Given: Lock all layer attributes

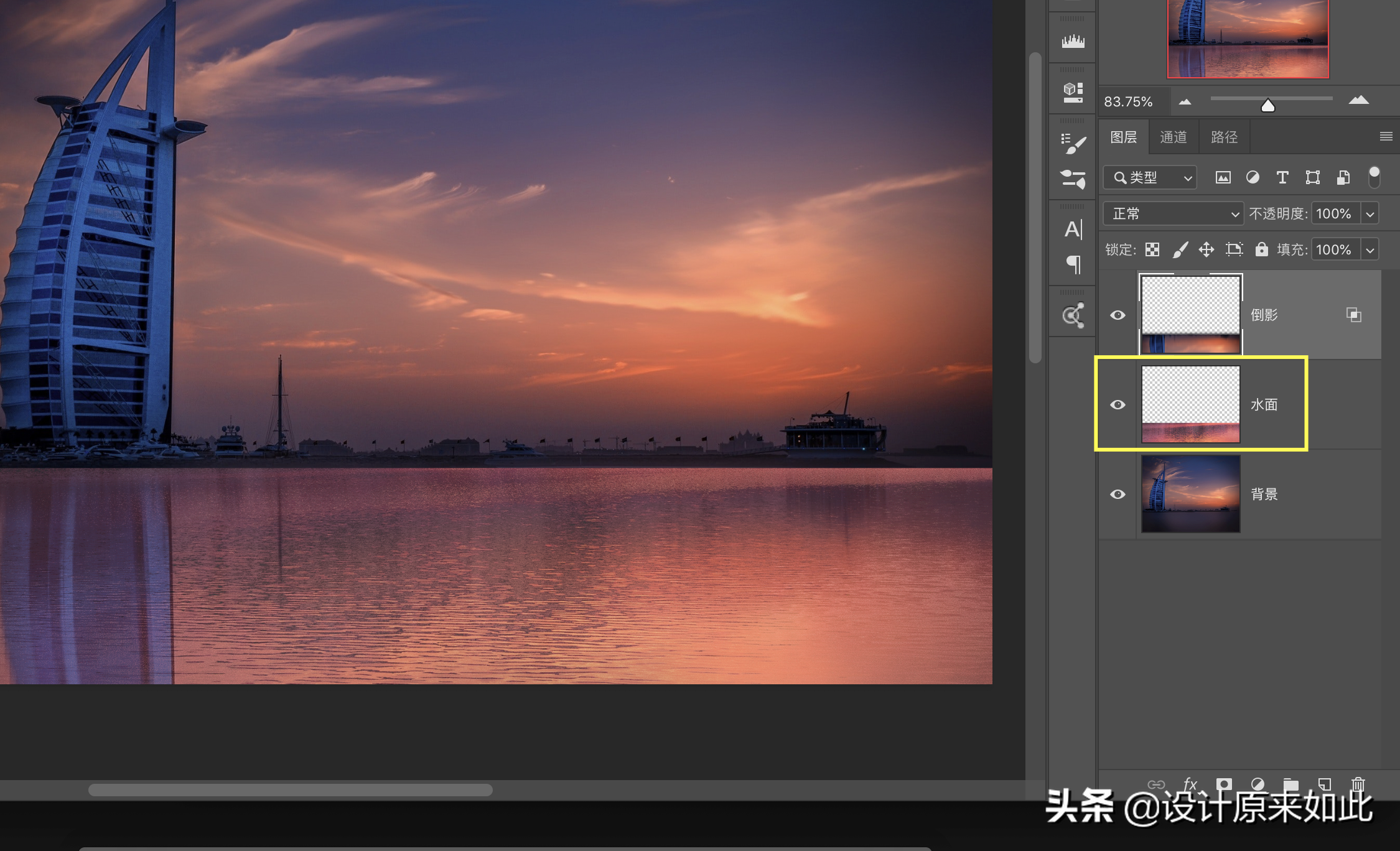Looking at the screenshot, I should 1261,249.
